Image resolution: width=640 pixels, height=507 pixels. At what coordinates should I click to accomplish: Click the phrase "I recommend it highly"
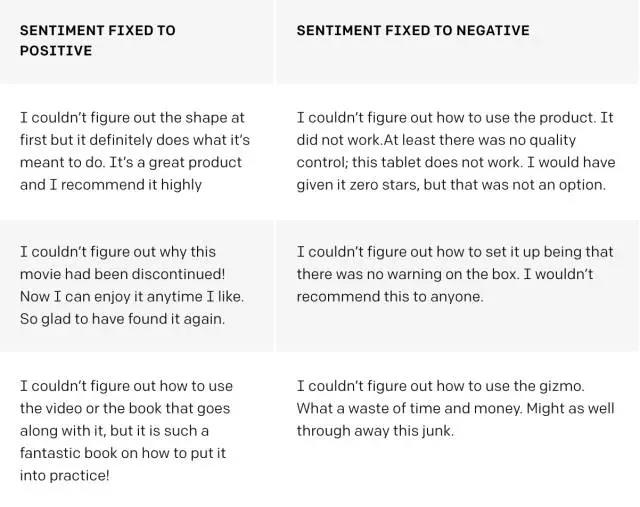[x=125, y=184]
